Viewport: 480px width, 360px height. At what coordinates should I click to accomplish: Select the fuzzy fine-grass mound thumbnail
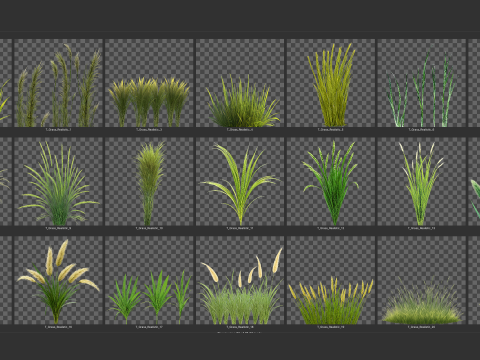point(422,280)
